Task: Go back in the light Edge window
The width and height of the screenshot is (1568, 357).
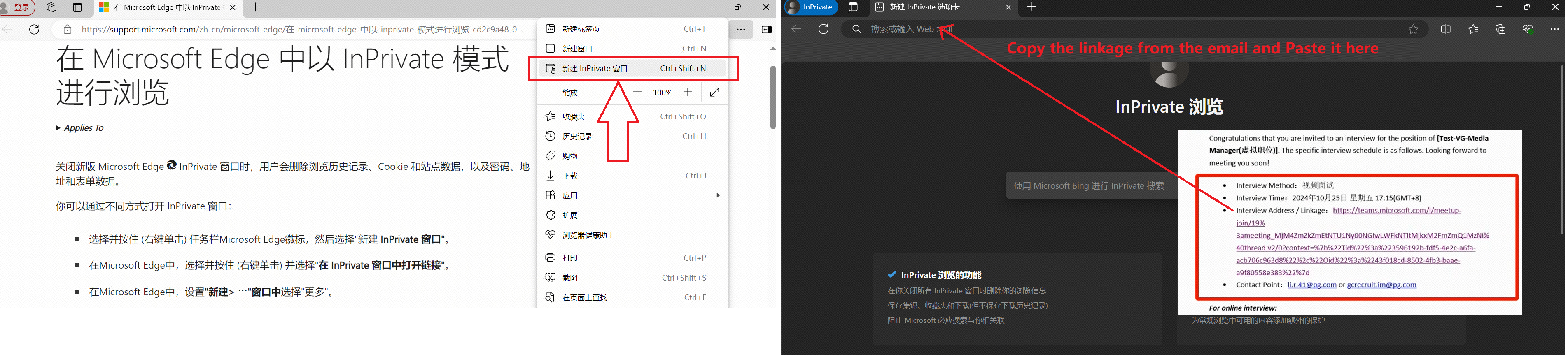Action: [7, 29]
